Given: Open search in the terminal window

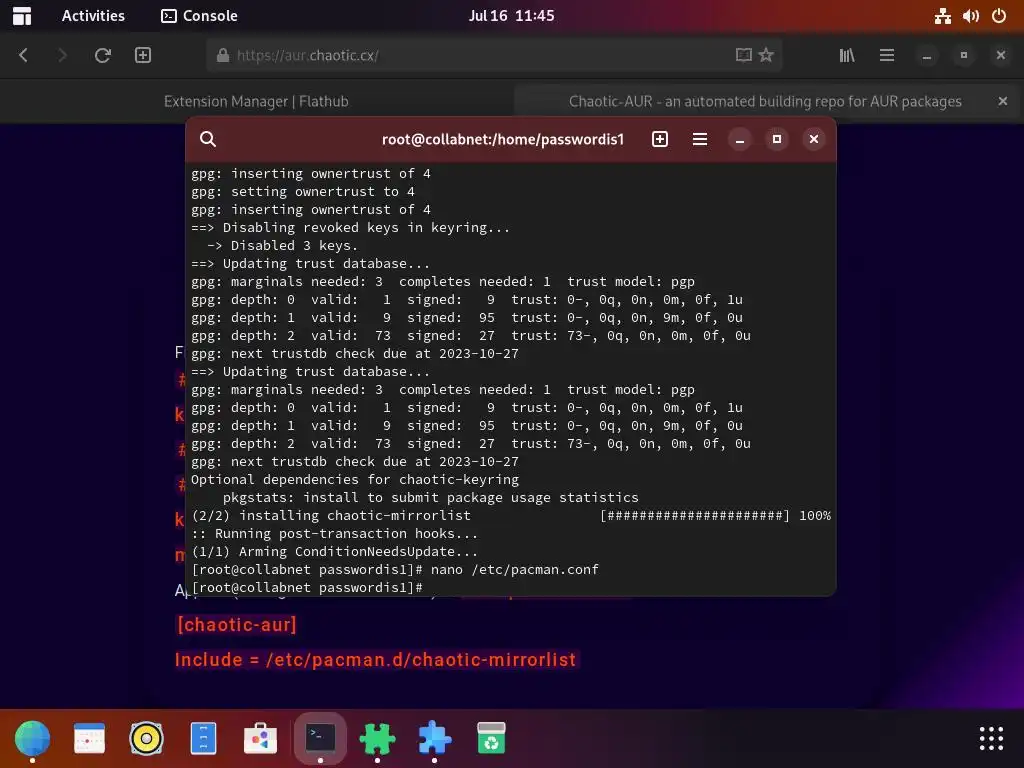Looking at the screenshot, I should [208, 139].
